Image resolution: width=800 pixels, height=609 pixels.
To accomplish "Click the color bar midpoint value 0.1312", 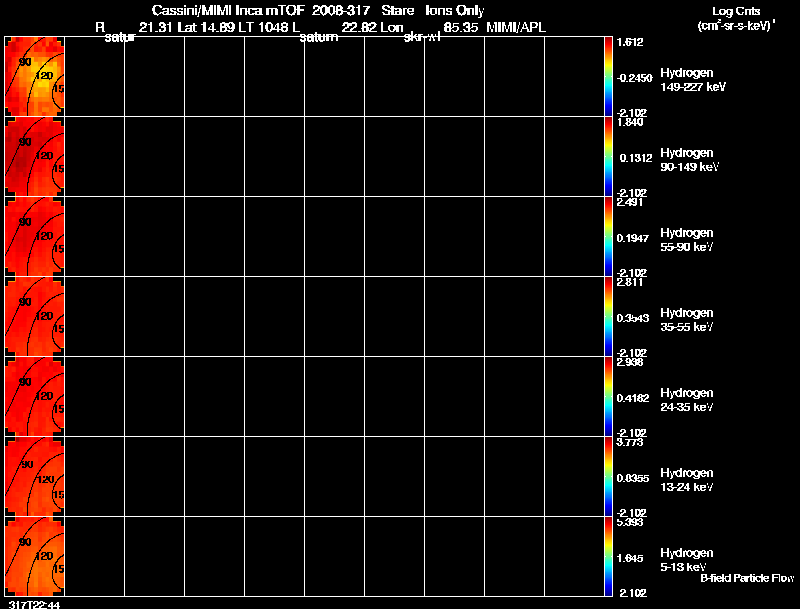I will click(x=636, y=158).
